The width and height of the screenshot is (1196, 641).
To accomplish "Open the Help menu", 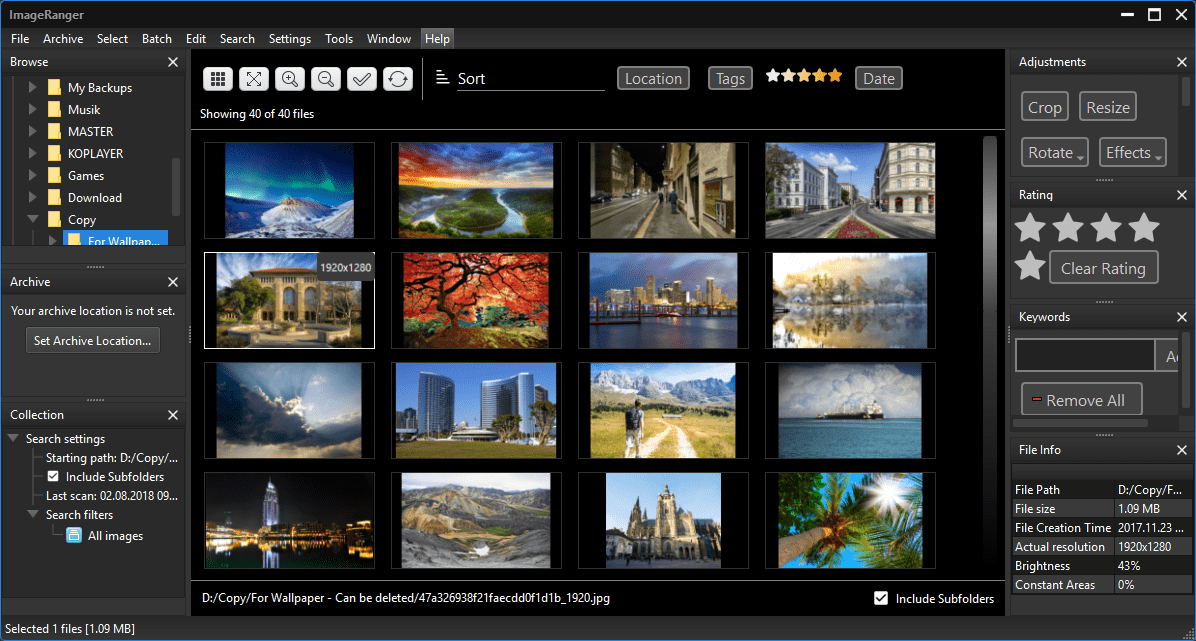I will (x=438, y=39).
